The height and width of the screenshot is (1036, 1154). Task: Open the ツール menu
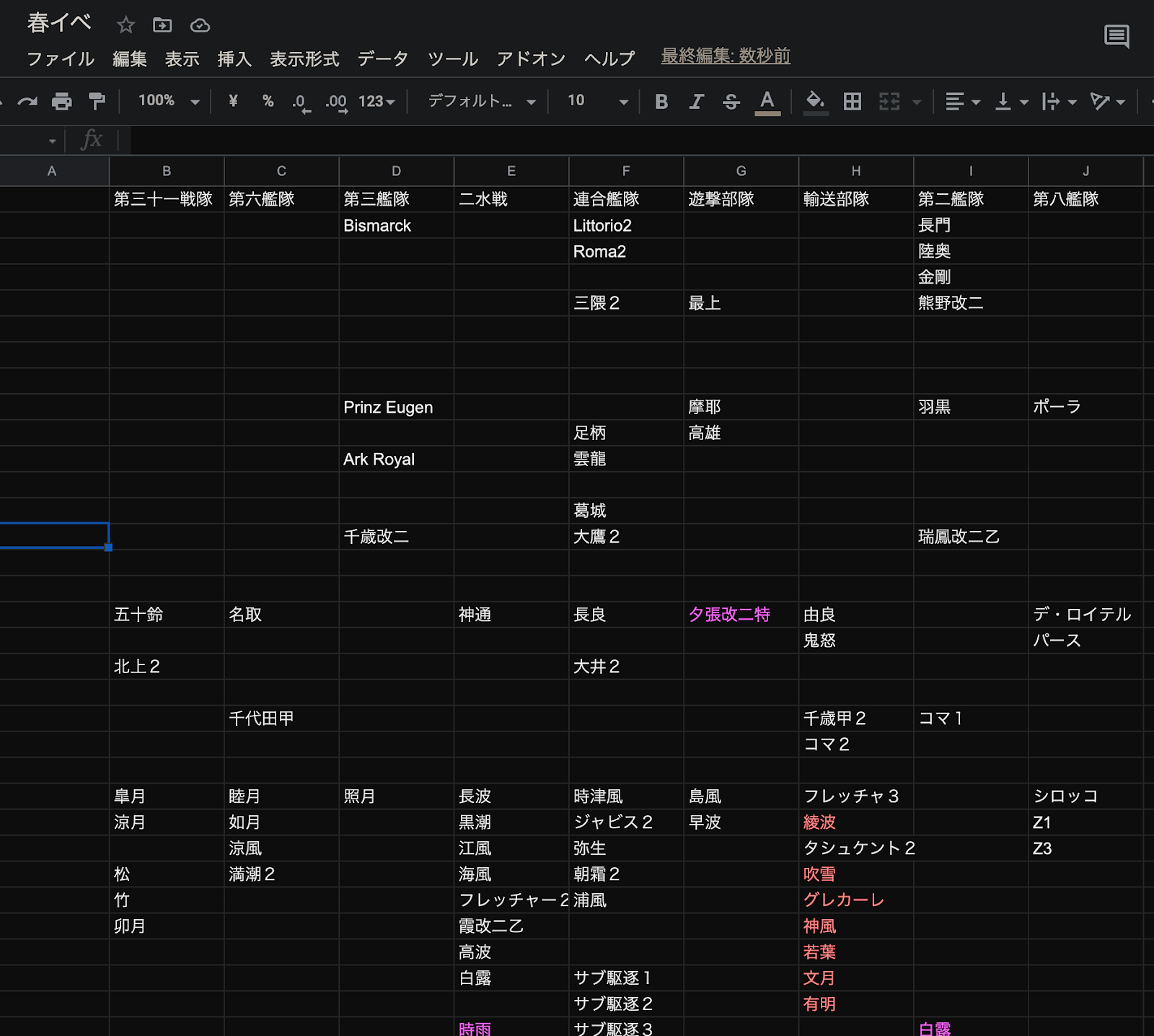(x=453, y=59)
